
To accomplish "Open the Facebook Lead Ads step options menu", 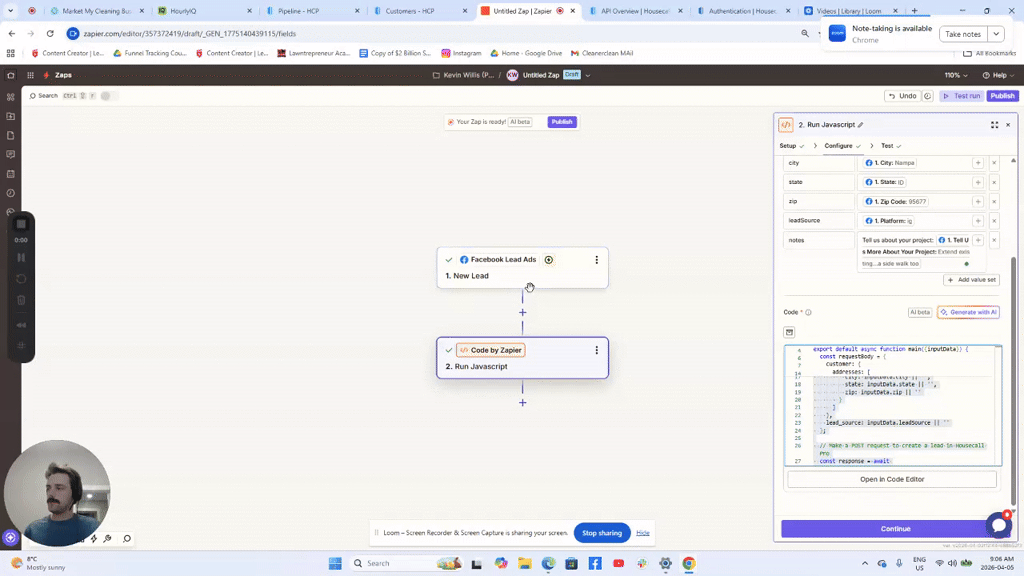I will coord(597,259).
